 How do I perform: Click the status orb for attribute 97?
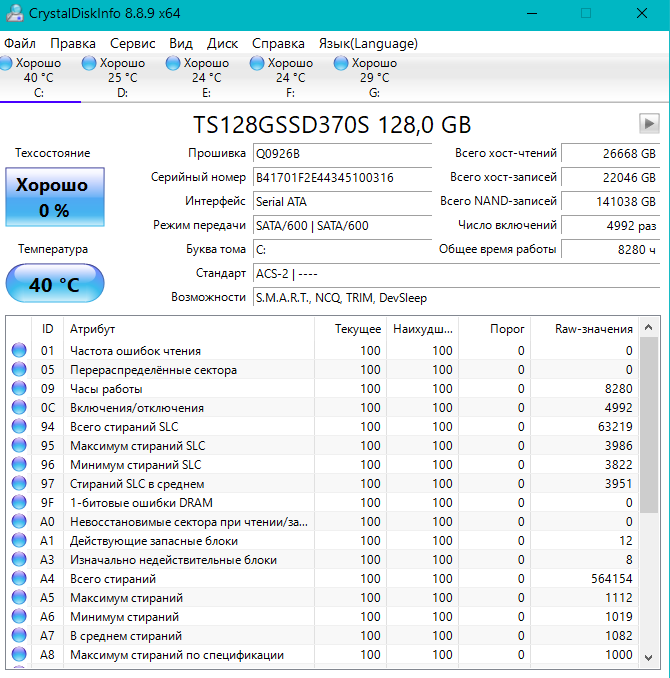(x=19, y=483)
